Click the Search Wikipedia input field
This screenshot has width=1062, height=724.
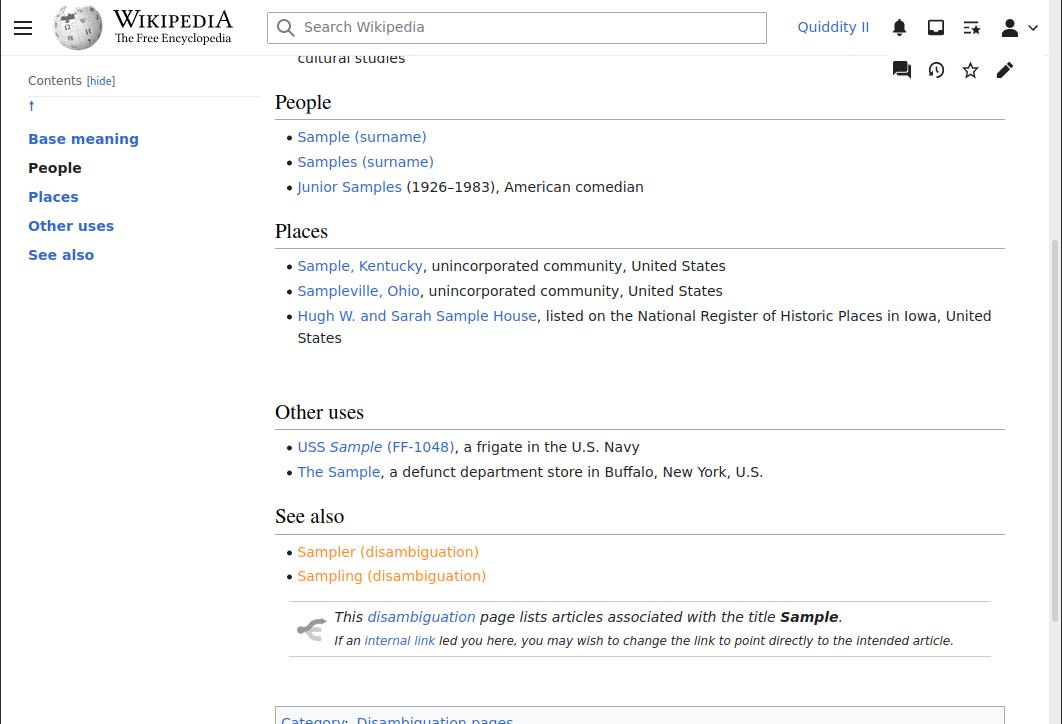click(517, 28)
